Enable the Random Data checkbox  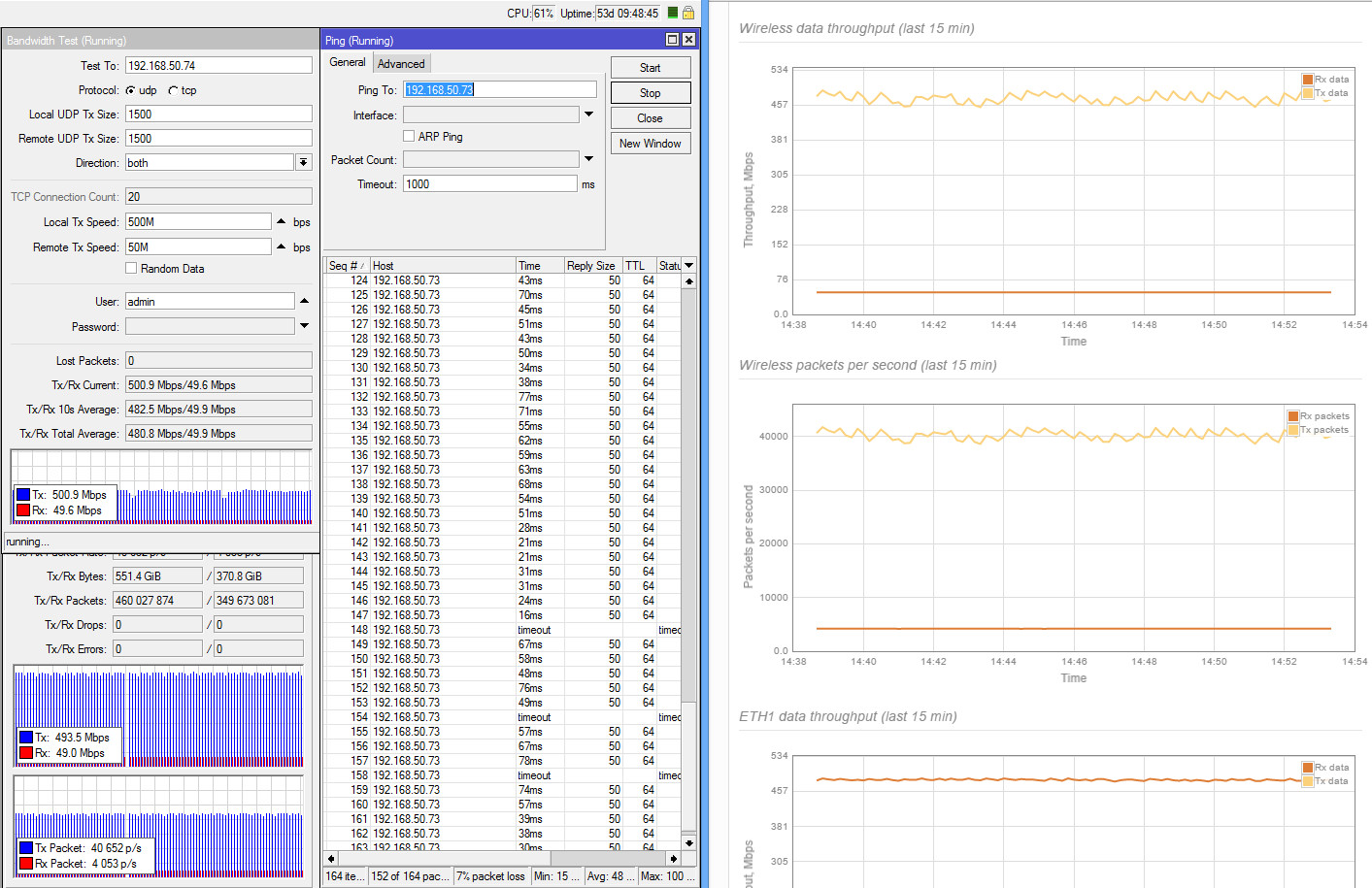click(x=131, y=269)
